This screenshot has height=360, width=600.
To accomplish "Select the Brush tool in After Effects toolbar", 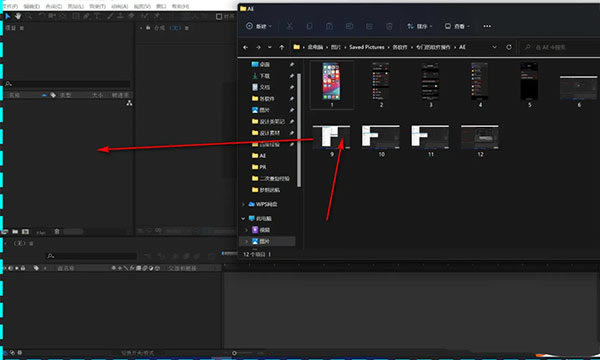I will 110,16.
